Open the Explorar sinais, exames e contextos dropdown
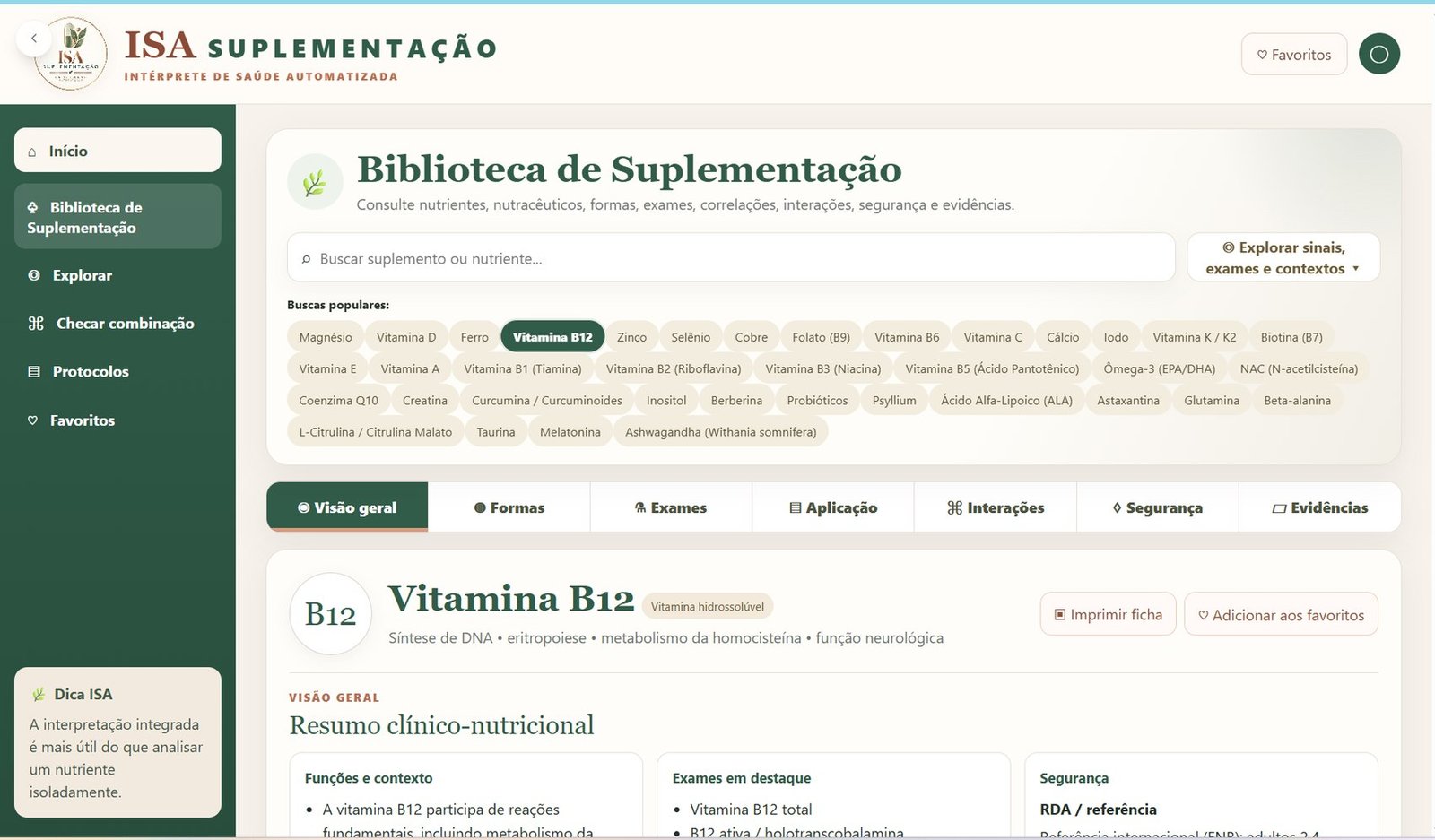Viewport: 1435px width, 840px height. pyautogui.click(x=1283, y=257)
